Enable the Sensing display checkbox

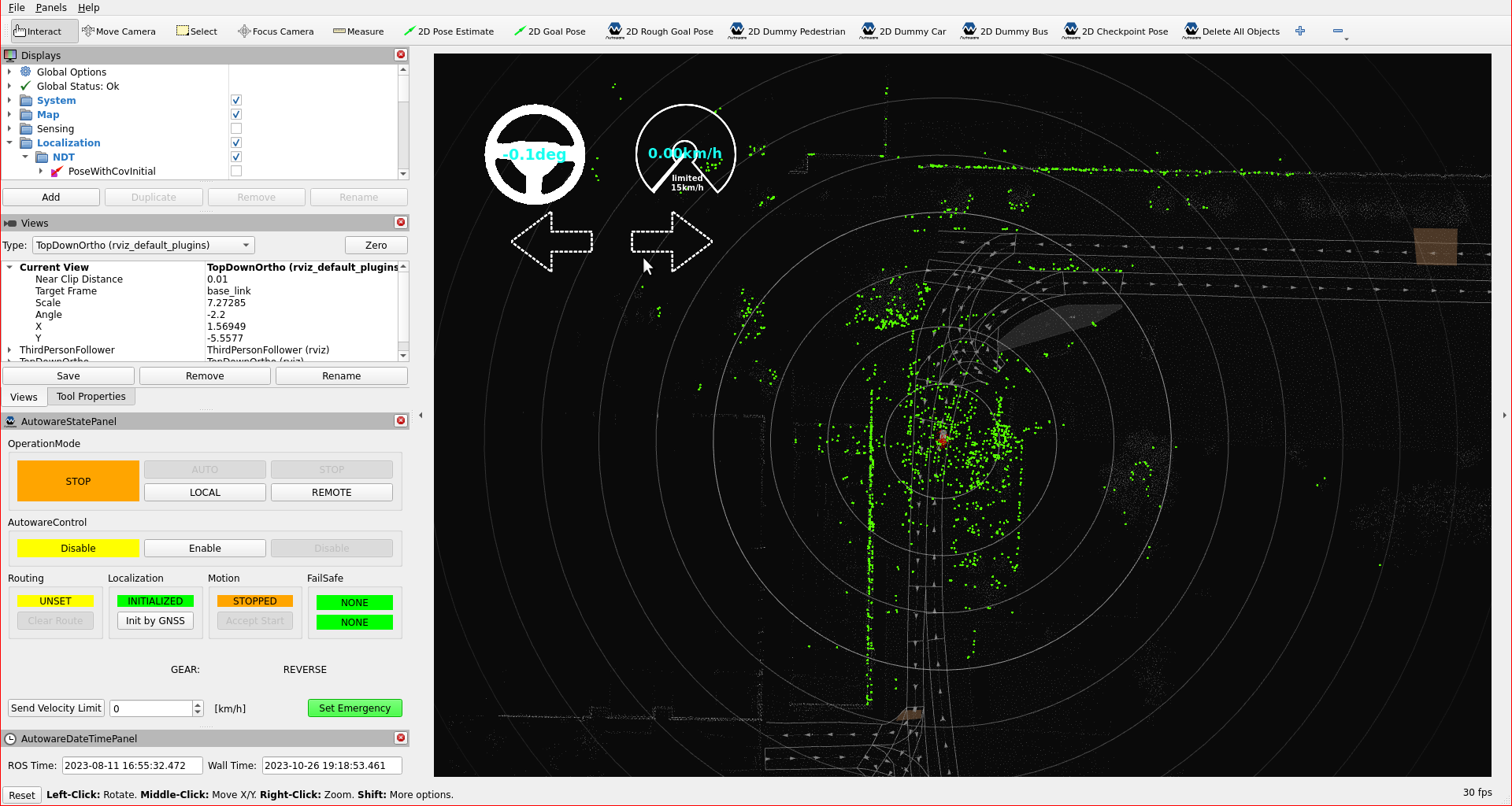[x=236, y=129]
